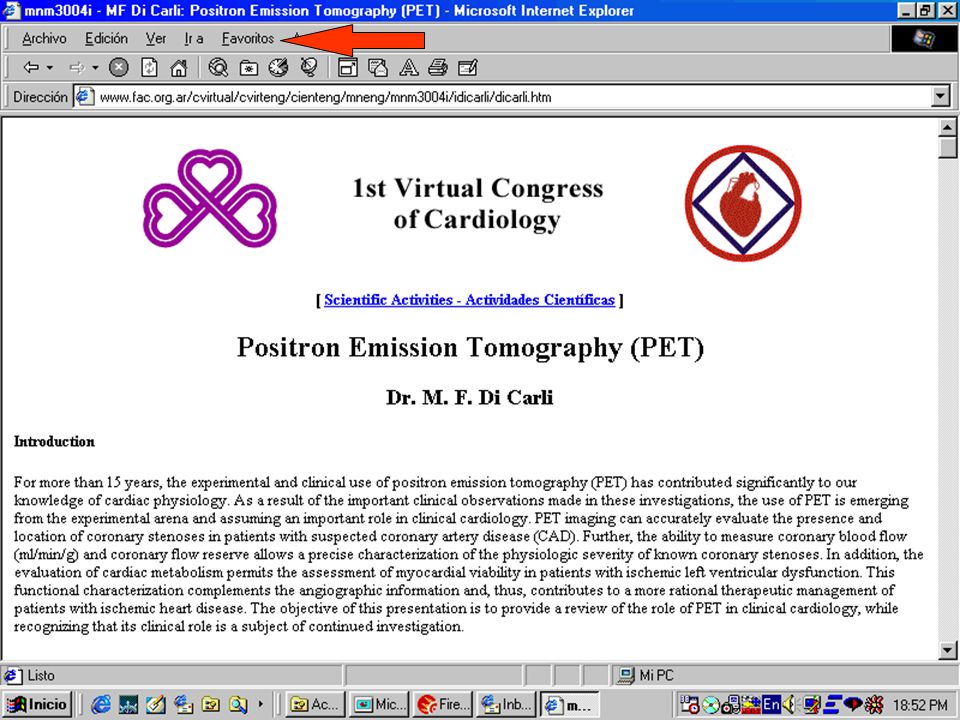Click the vertical scrollbar thumb

(x=947, y=147)
